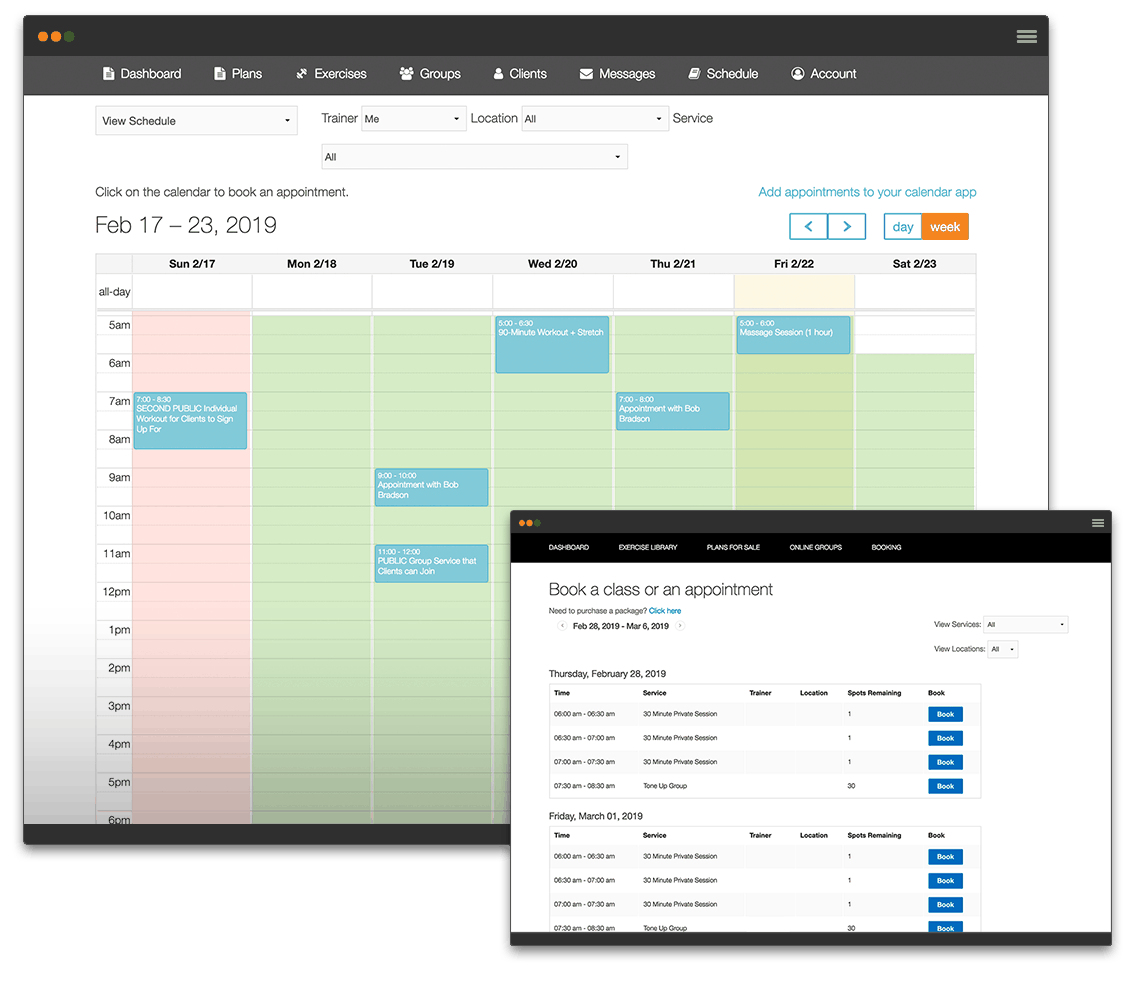Open the 90-Minute Workout + Stretch appointment

click(552, 344)
